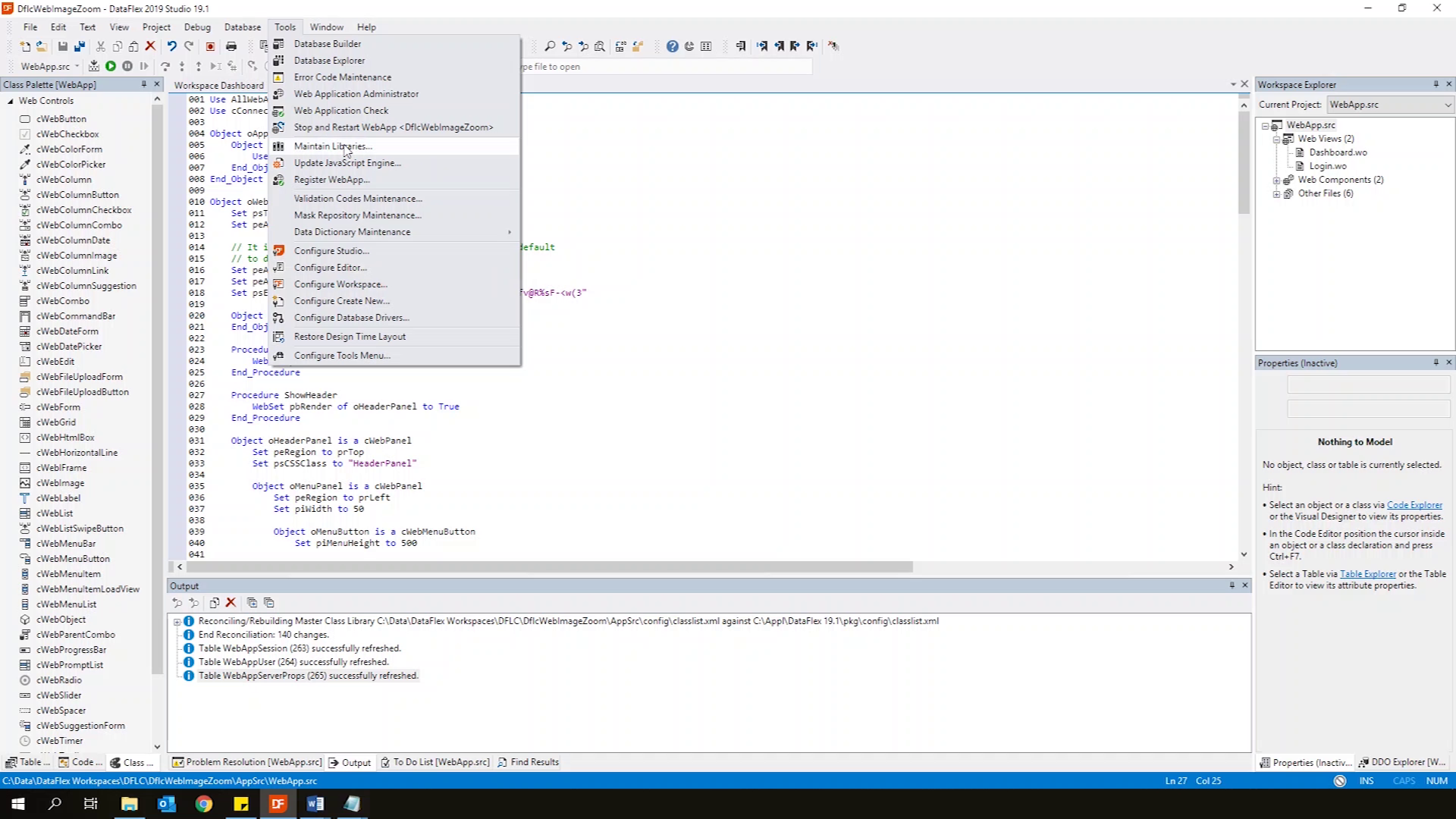Click the Toggle Bookmark toolbar icon
Screen dimensions: 1456x819
[741, 46]
